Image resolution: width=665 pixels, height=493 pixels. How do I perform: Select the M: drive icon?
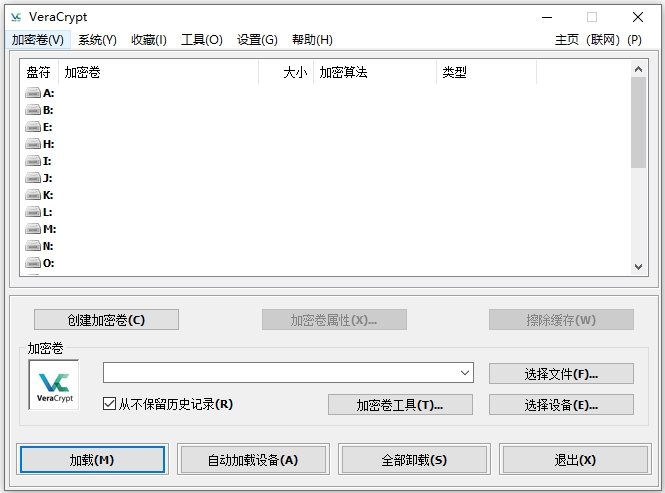(33, 228)
